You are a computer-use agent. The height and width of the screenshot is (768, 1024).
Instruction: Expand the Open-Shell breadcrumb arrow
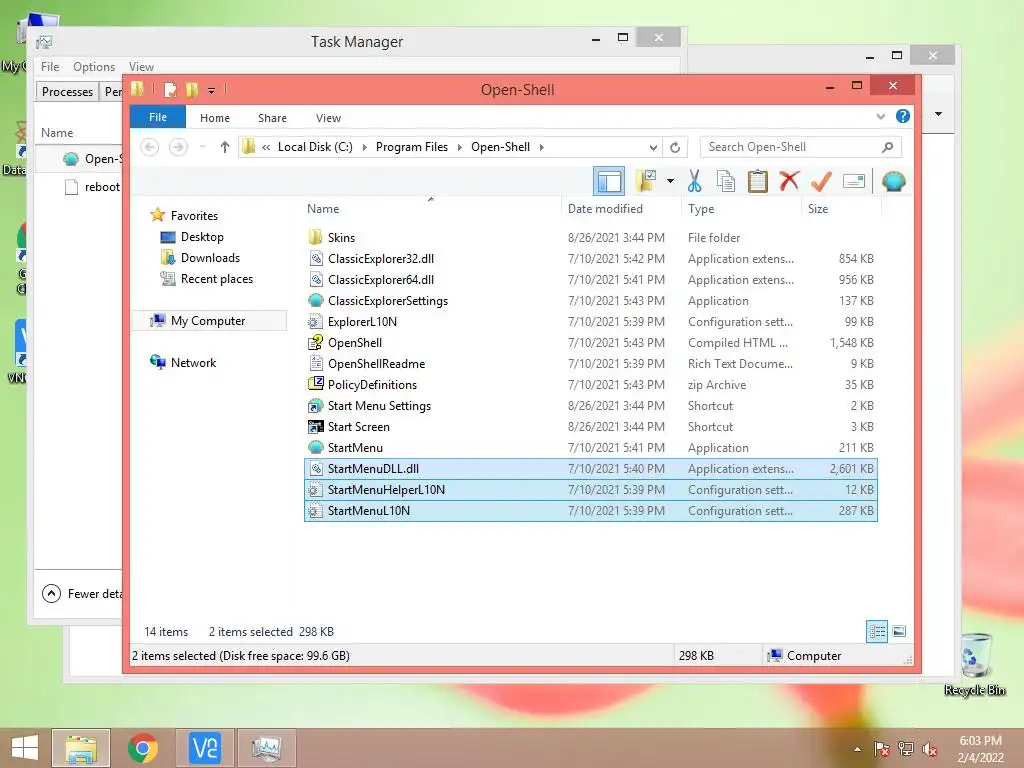[541, 148]
